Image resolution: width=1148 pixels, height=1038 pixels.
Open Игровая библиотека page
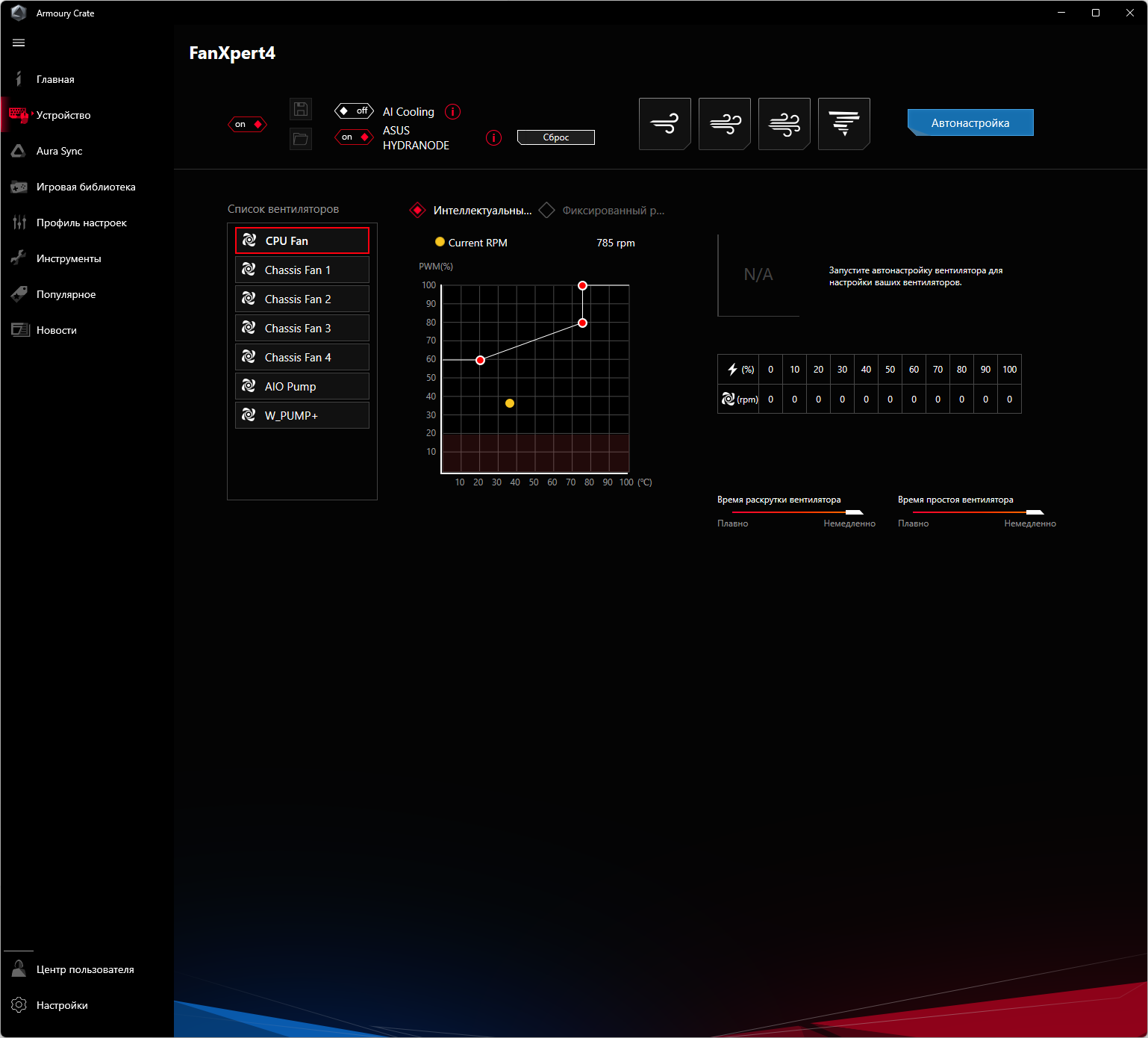click(87, 187)
